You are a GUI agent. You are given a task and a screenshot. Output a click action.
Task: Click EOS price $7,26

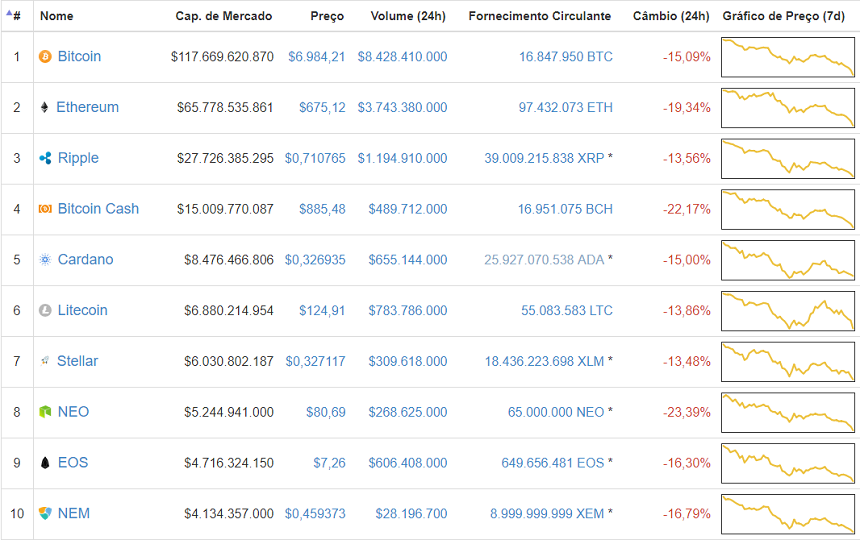tap(329, 463)
